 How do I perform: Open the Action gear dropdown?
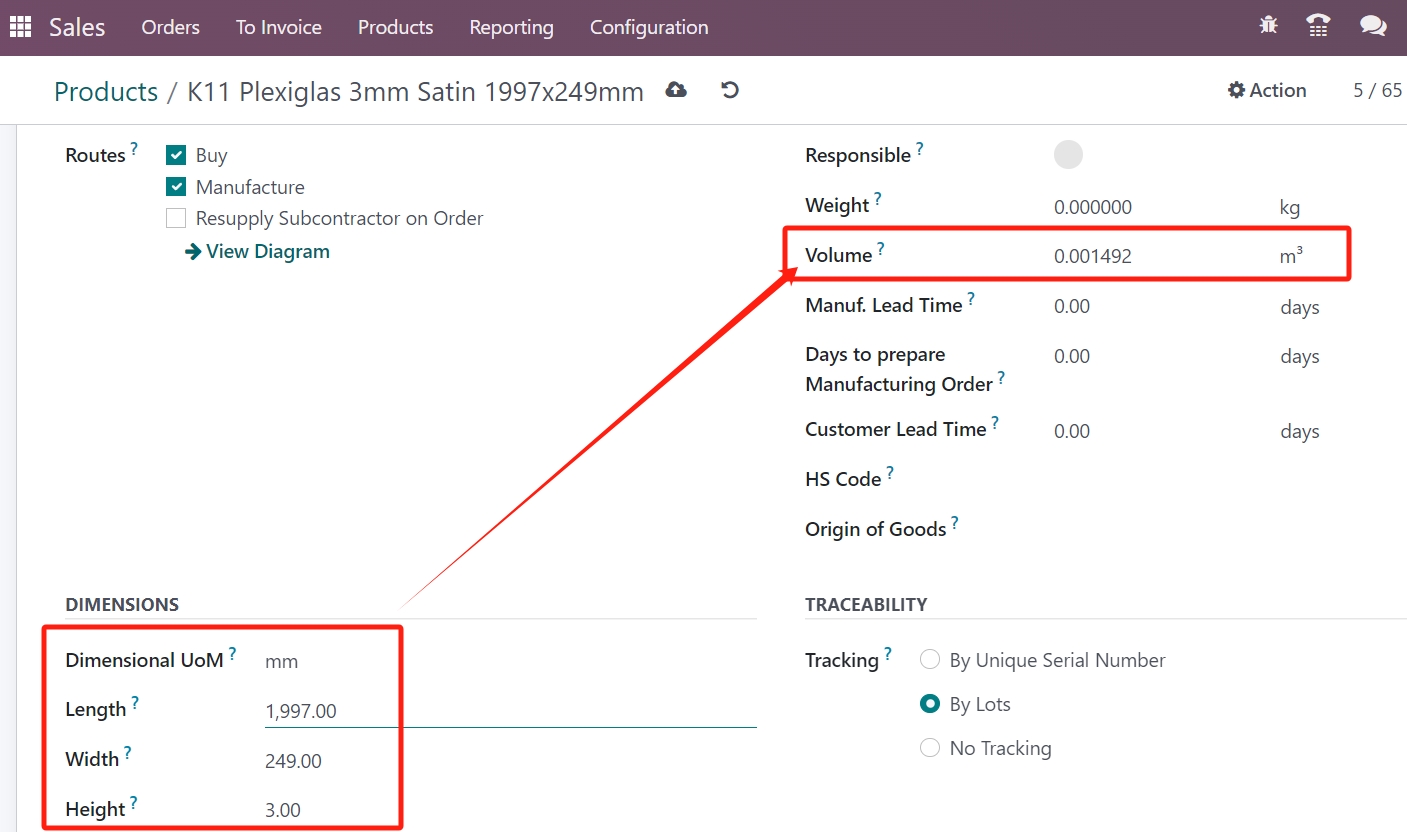click(x=1267, y=90)
